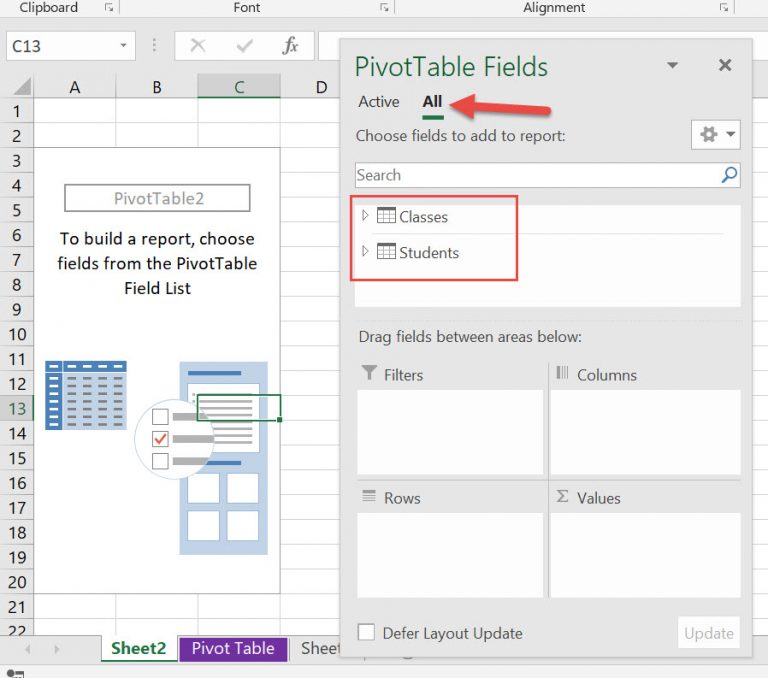This screenshot has width=768, height=678.
Task: Click the enter checkmark in formula bar
Action: (x=244, y=46)
